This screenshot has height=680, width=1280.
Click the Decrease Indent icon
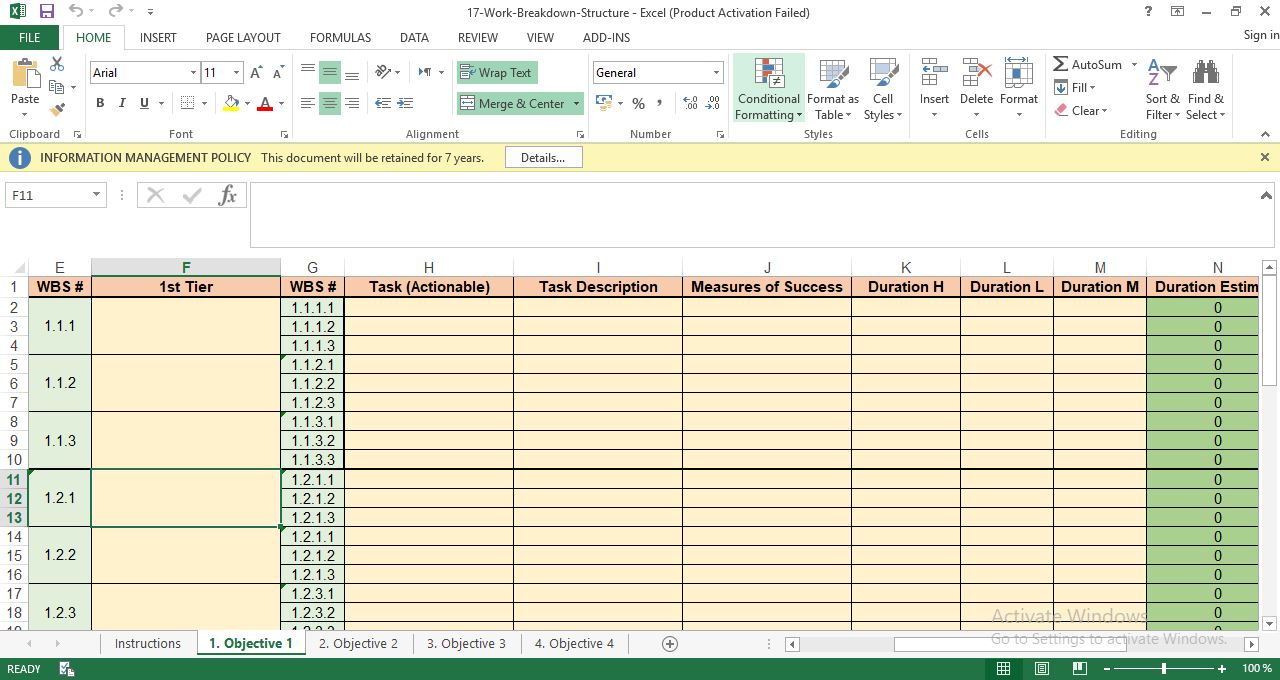click(383, 103)
